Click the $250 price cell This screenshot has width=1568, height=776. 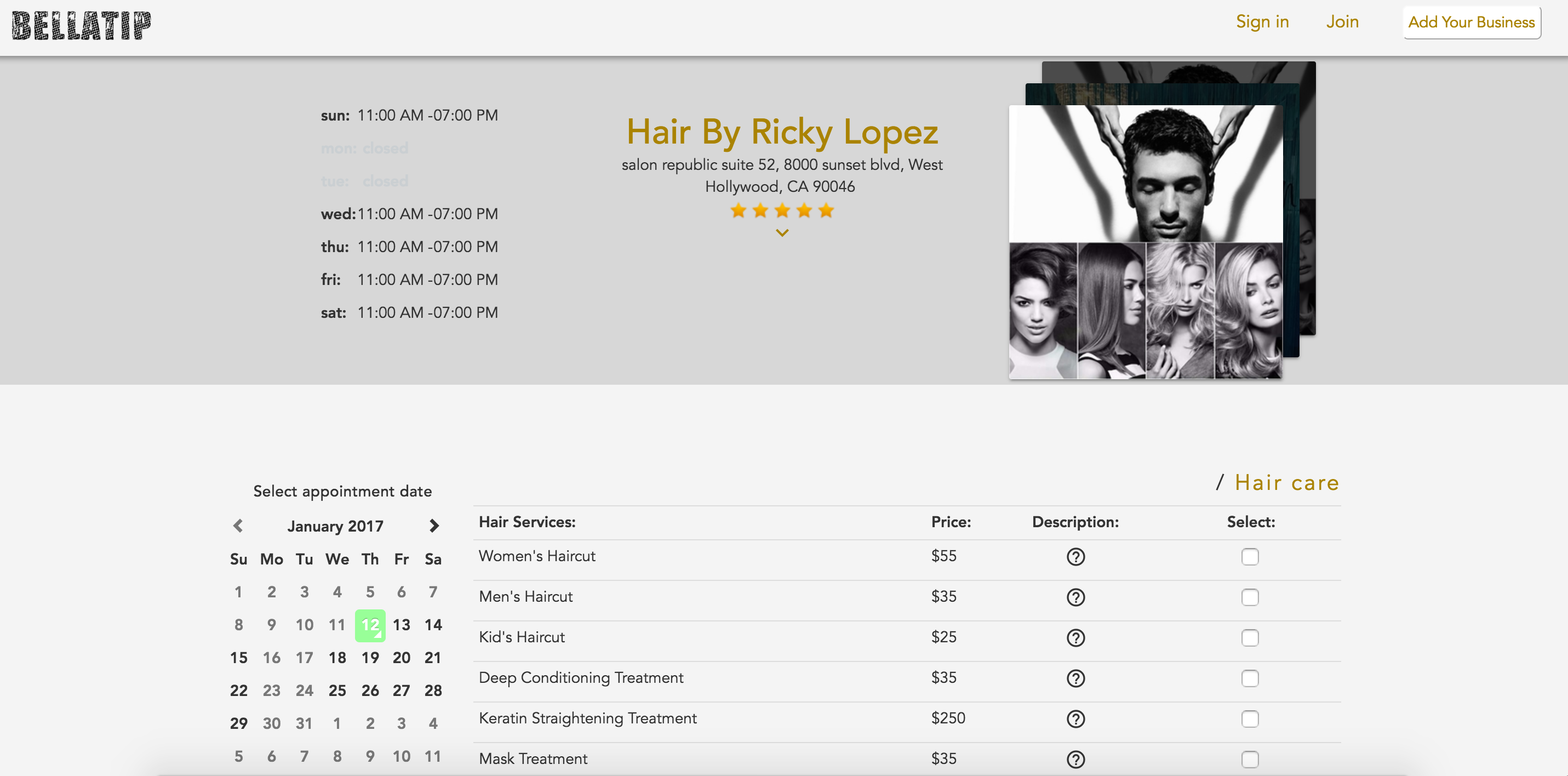click(948, 718)
